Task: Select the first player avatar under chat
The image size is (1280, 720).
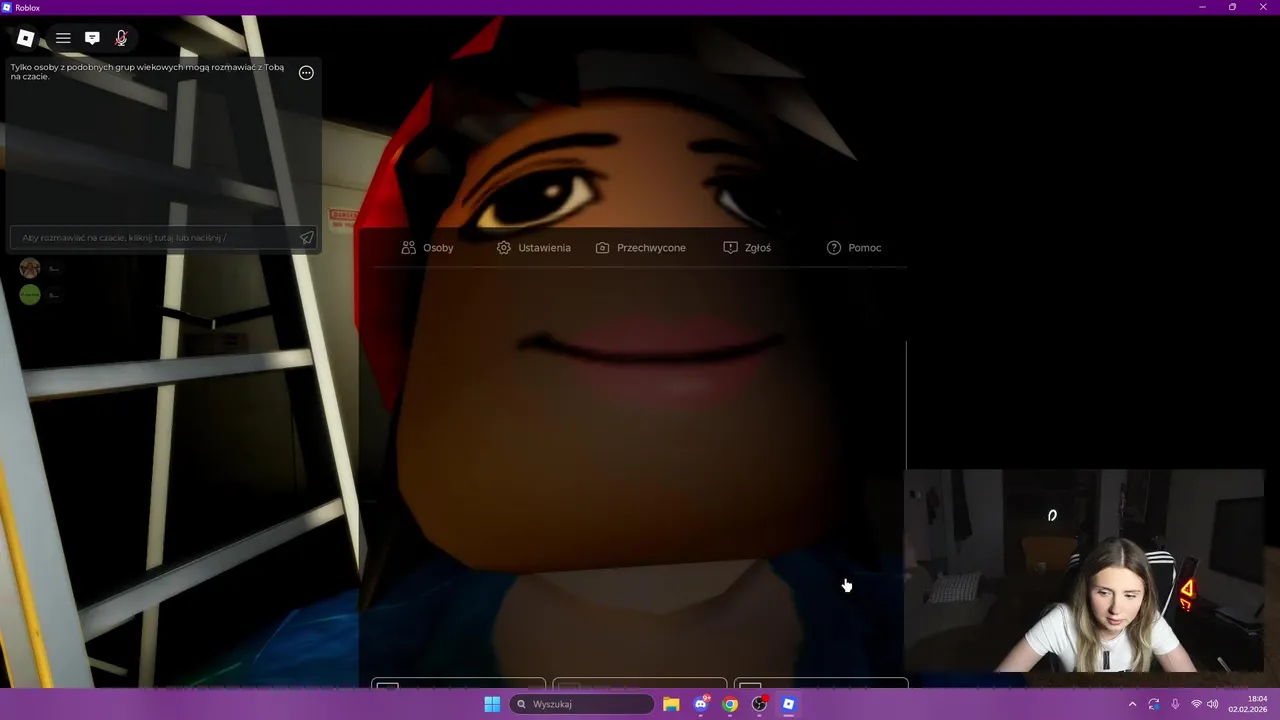Action: (x=30, y=268)
